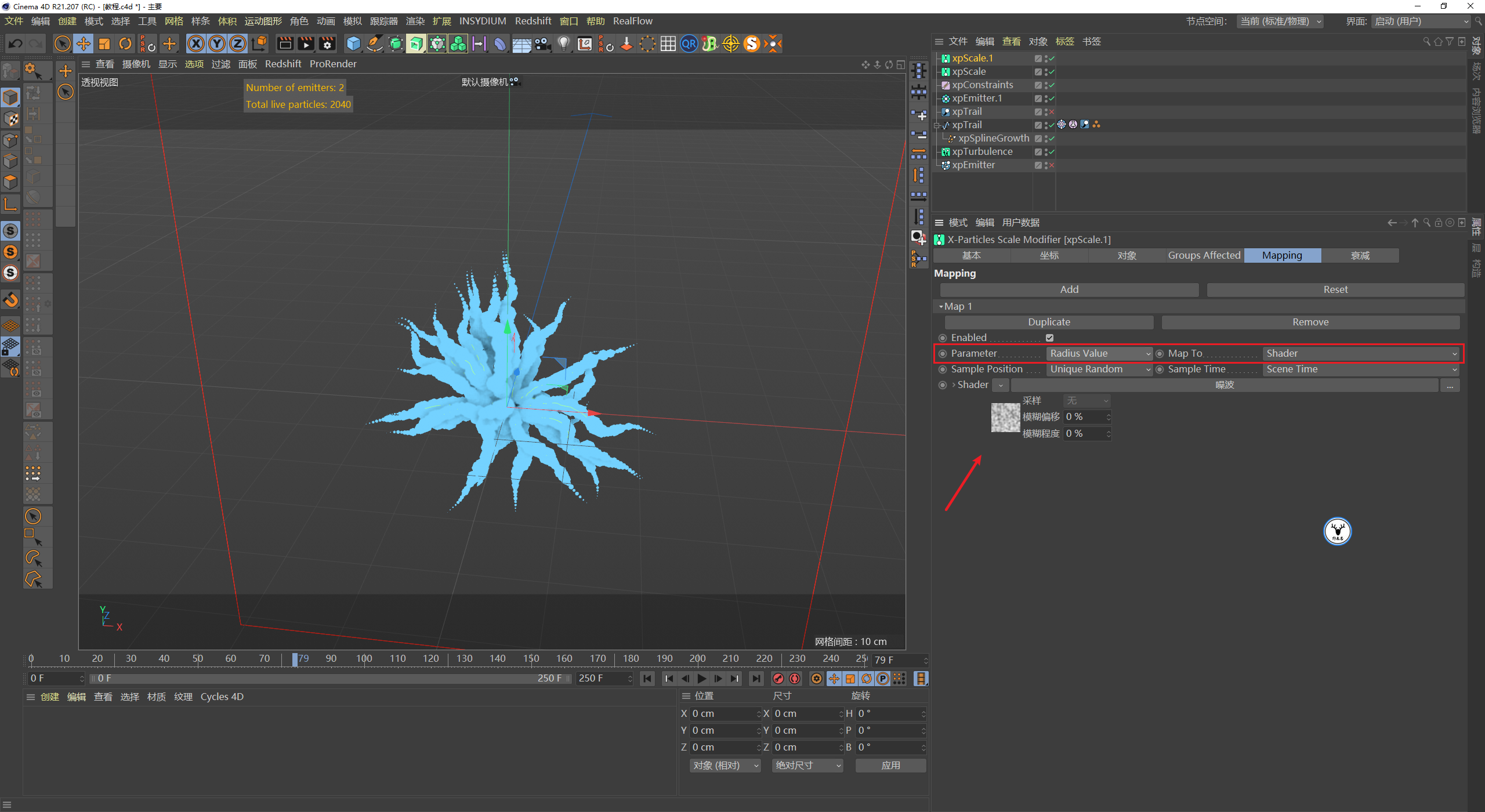Toggle enable state of xpEmitter row
Screen dimensions: 1485x812
click(x=1051, y=165)
